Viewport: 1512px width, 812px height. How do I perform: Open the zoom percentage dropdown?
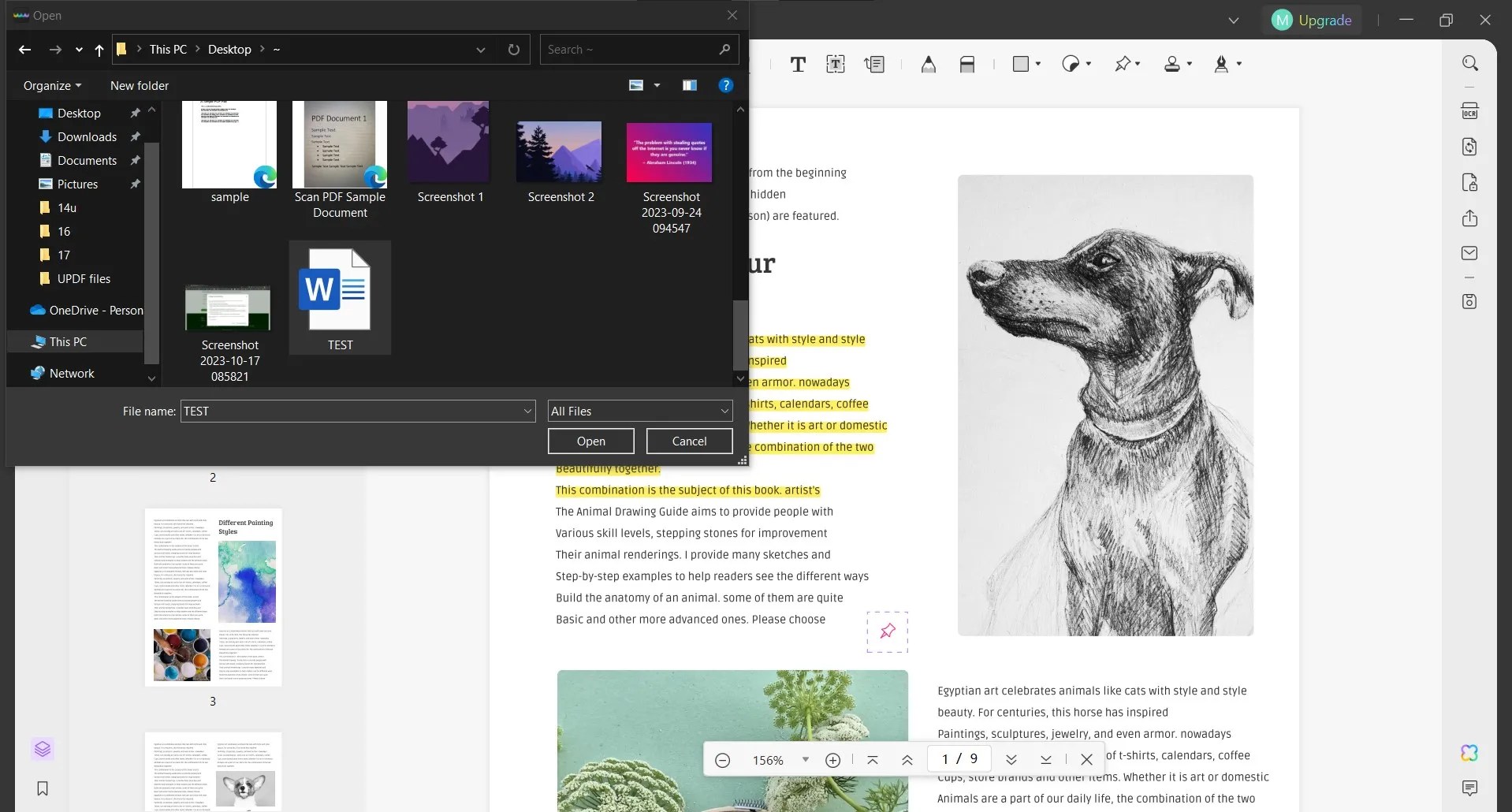point(805,759)
